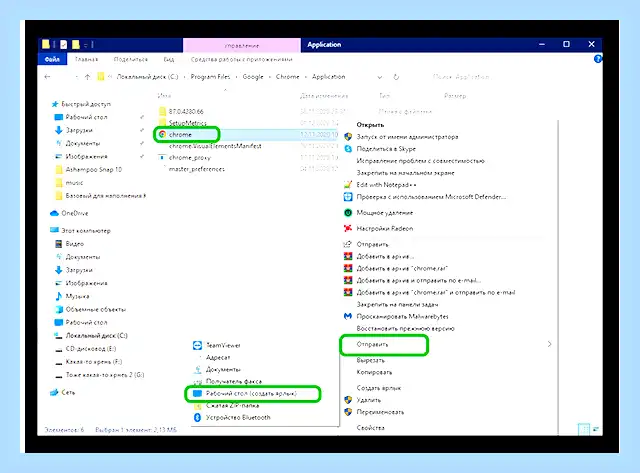The height and width of the screenshot is (473, 640).
Task: Select Сжатая ZIP-папка in submenu
Action: pyautogui.click(x=233, y=405)
